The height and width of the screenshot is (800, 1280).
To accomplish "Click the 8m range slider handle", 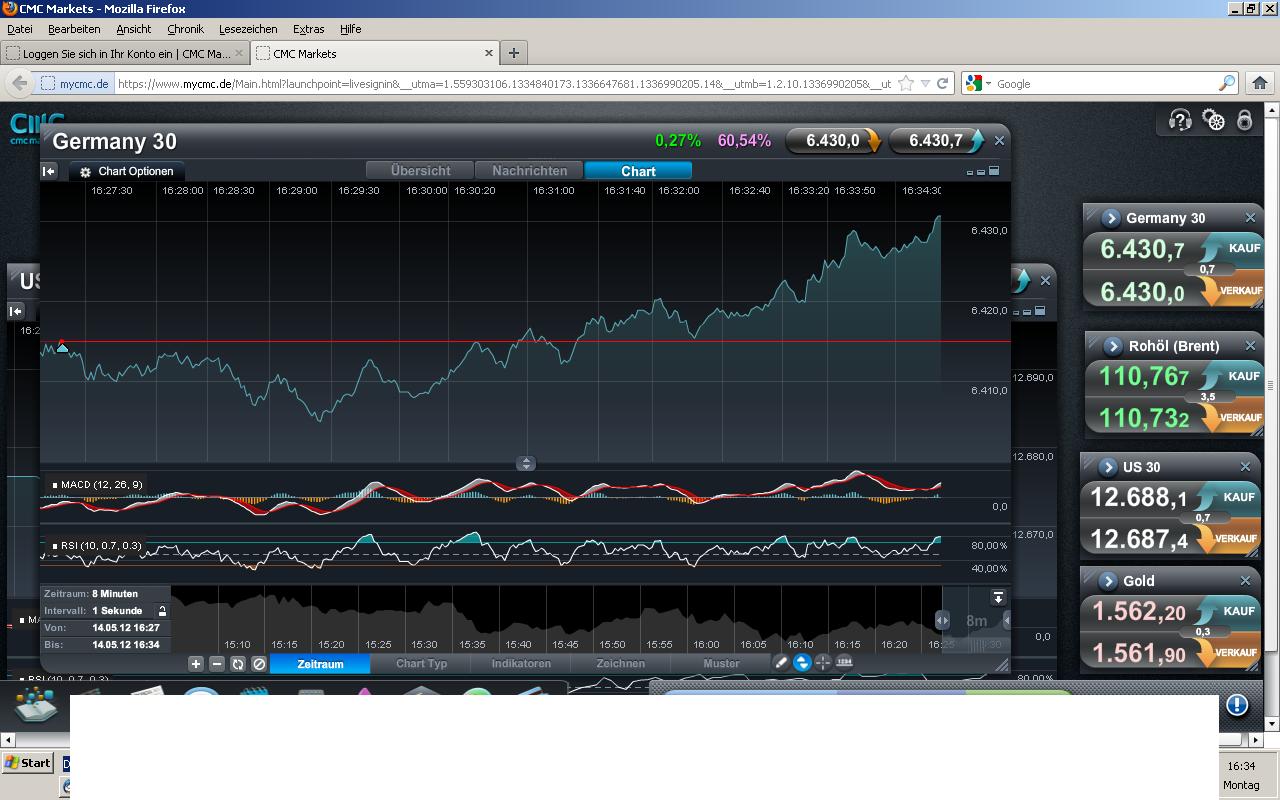I will point(942,620).
